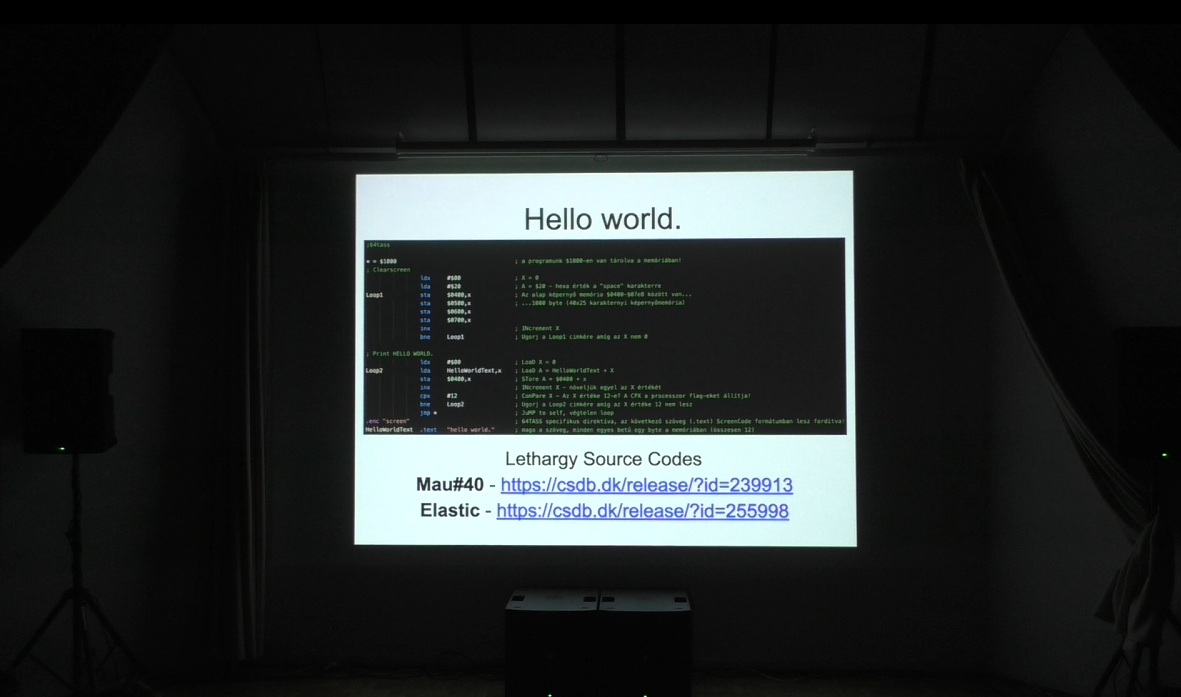This screenshot has width=1181, height=697.
Task: Click the 'cpx' instruction in code
Action: (x=425, y=396)
